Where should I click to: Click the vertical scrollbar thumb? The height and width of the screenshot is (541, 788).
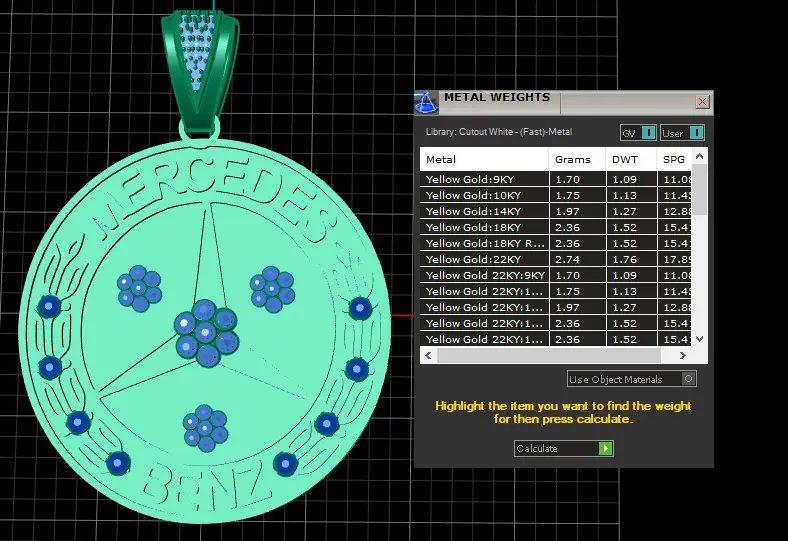(700, 190)
